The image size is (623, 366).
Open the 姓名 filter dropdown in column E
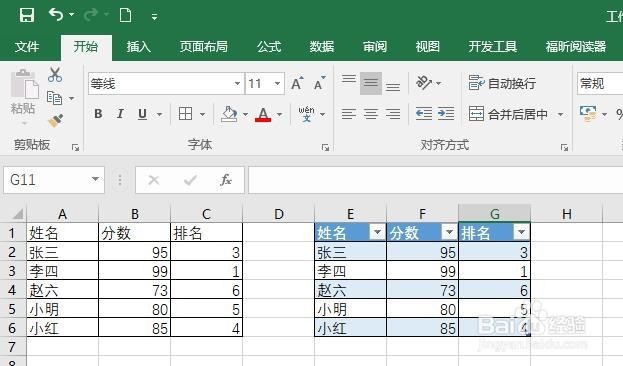click(x=377, y=232)
